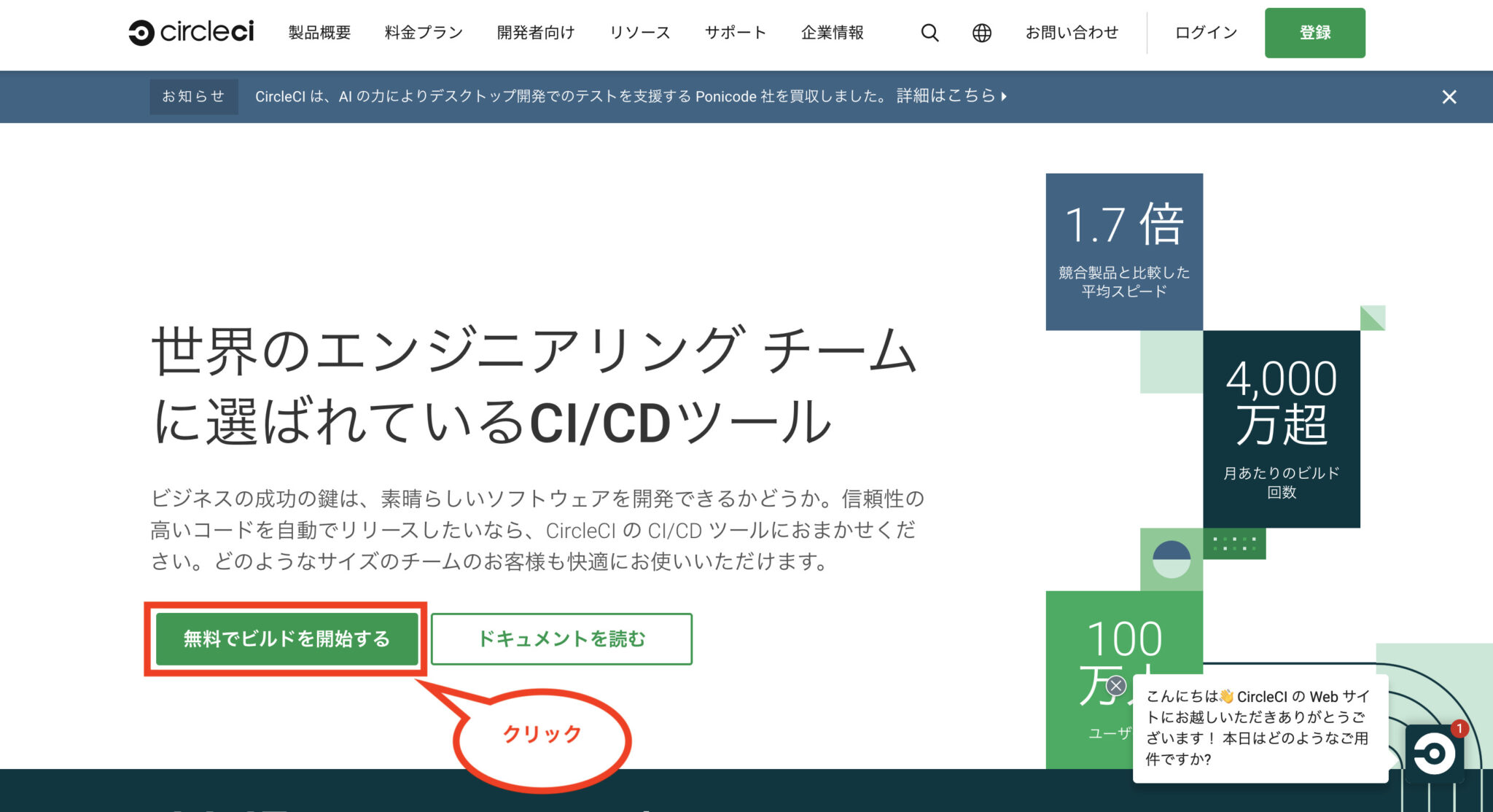Select 企業情報 in the top navigation
1493x812 pixels.
tap(833, 32)
